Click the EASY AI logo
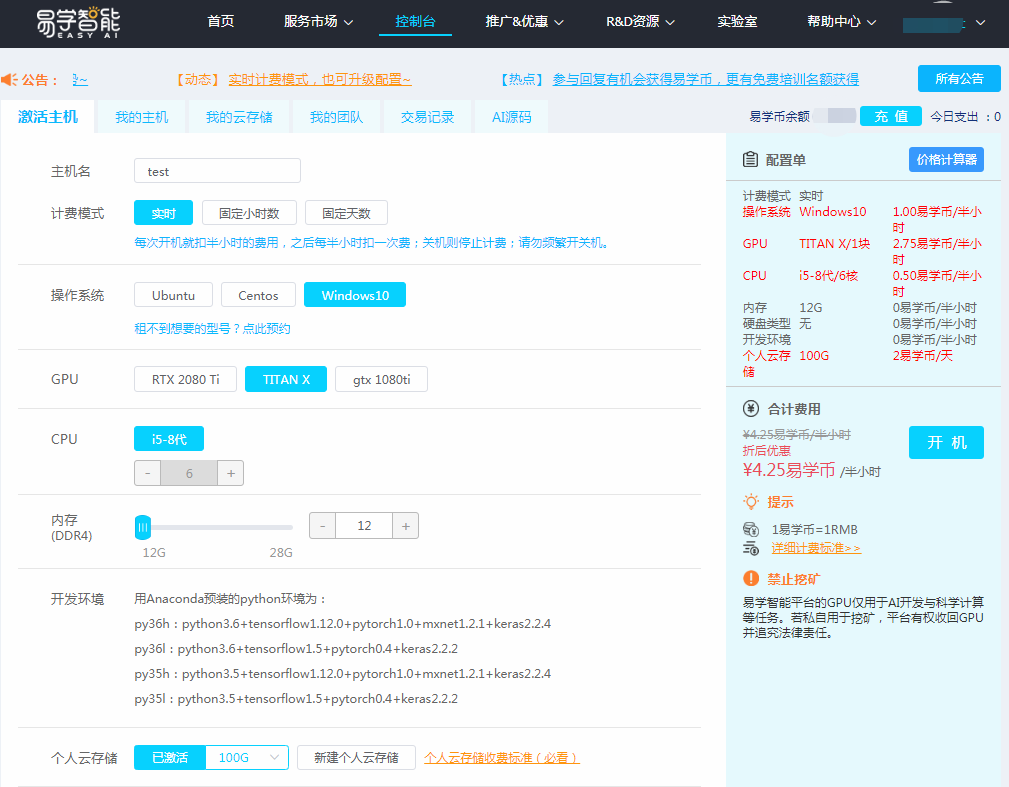1009x787 pixels. tap(78, 24)
